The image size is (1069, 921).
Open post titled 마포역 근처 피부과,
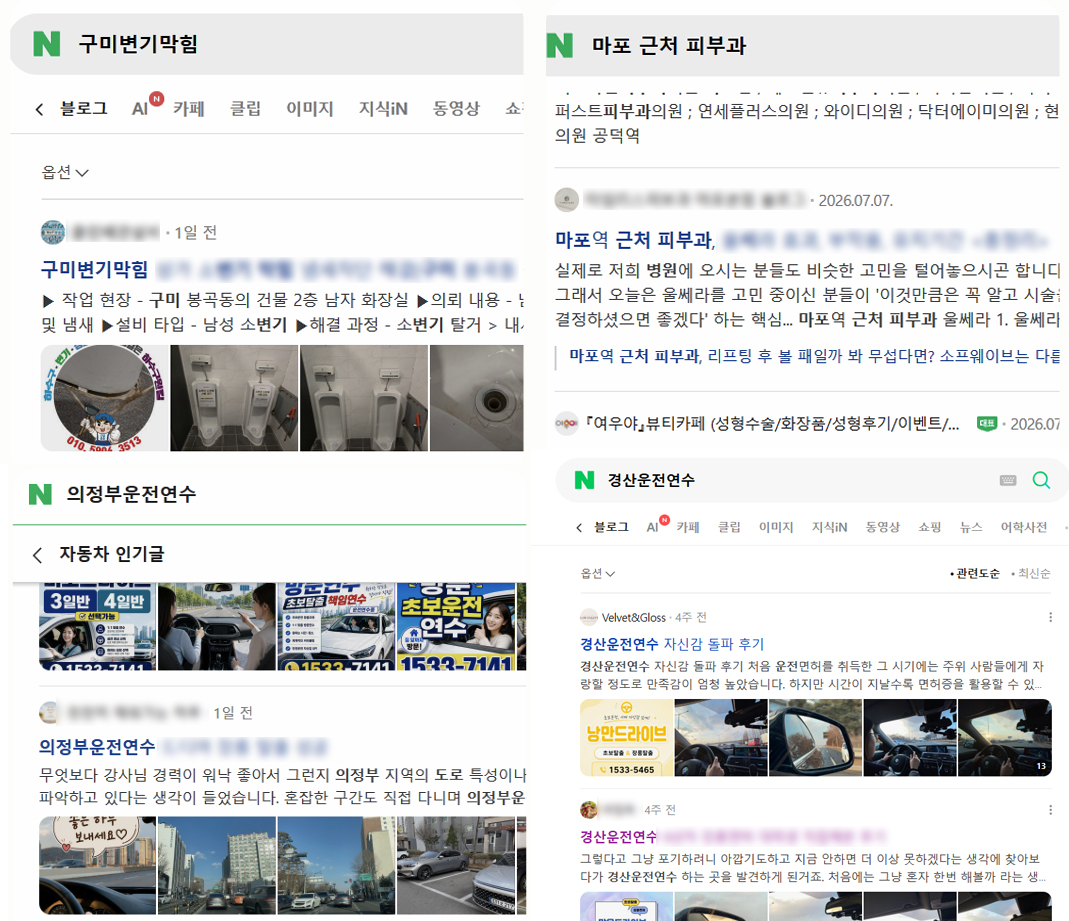coord(635,239)
